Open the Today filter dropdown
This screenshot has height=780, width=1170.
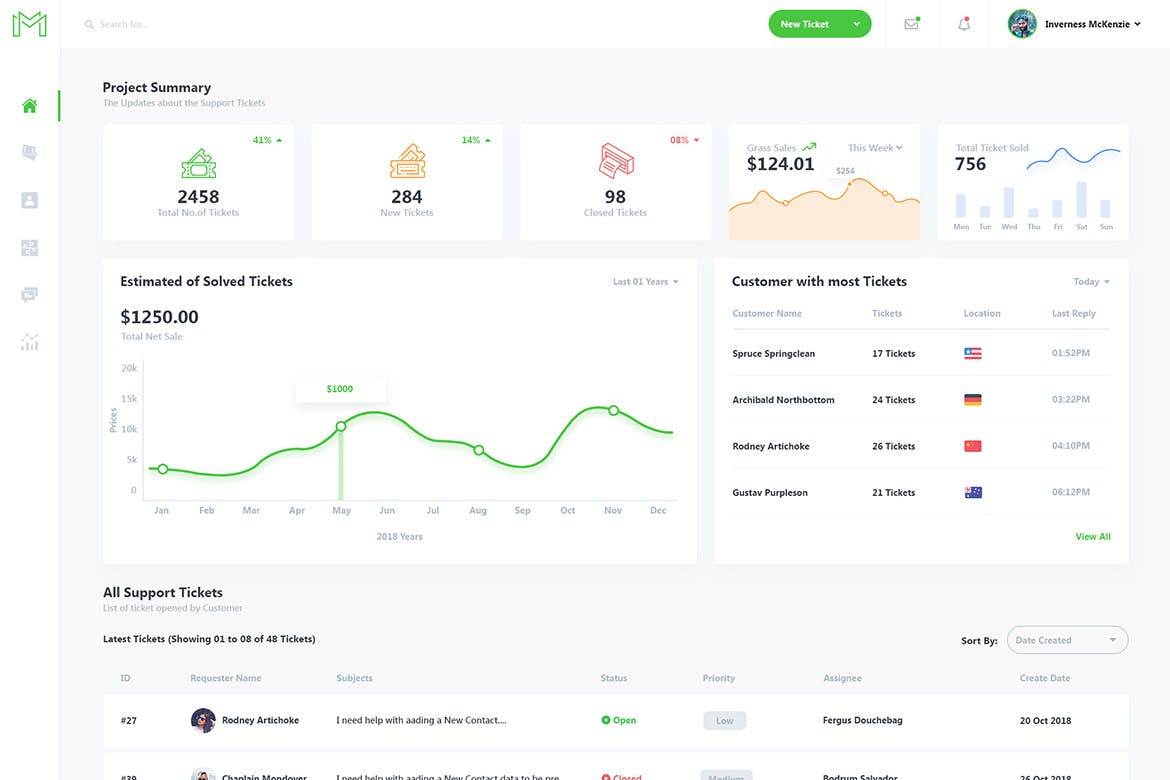pyautogui.click(x=1091, y=282)
